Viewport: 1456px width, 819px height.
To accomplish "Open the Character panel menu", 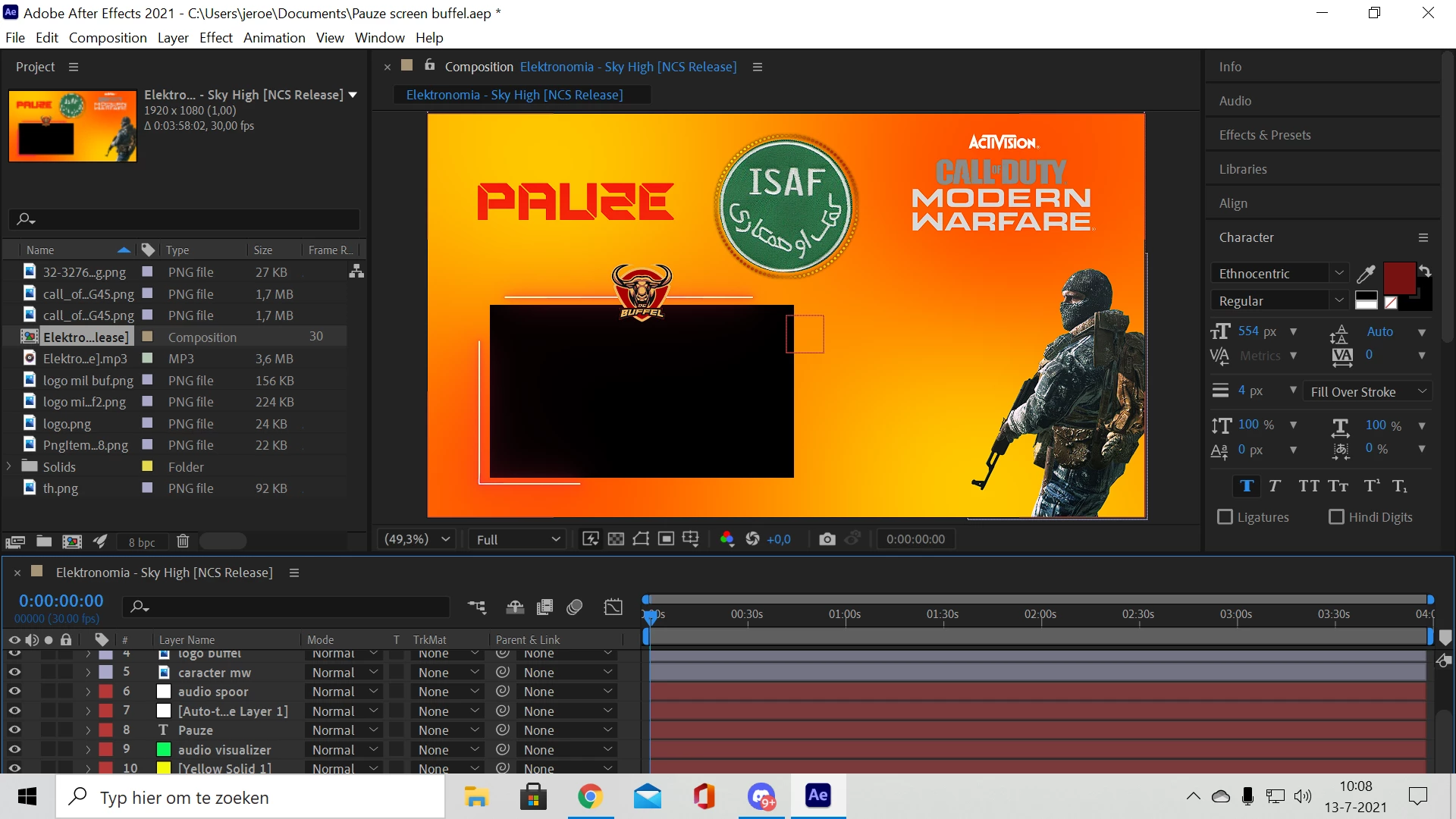I will pos(1423,237).
